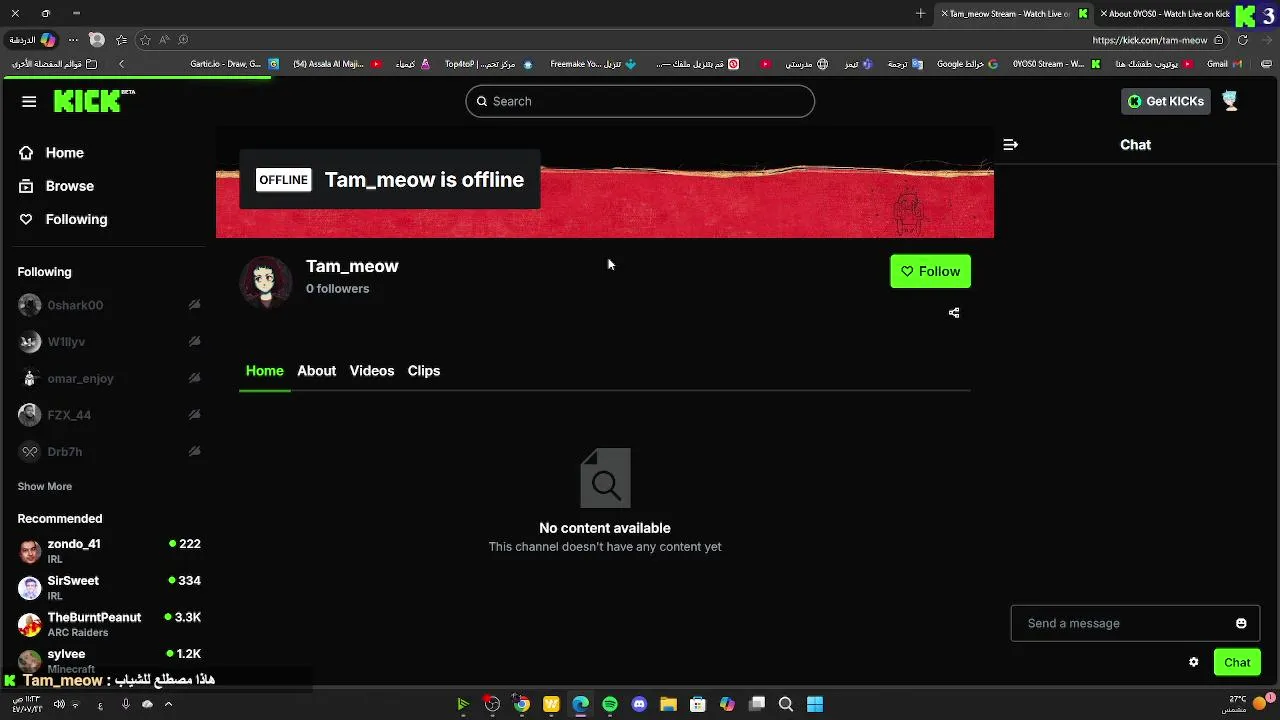Open Windows Start menu
The width and height of the screenshot is (1280, 720).
pos(815,704)
